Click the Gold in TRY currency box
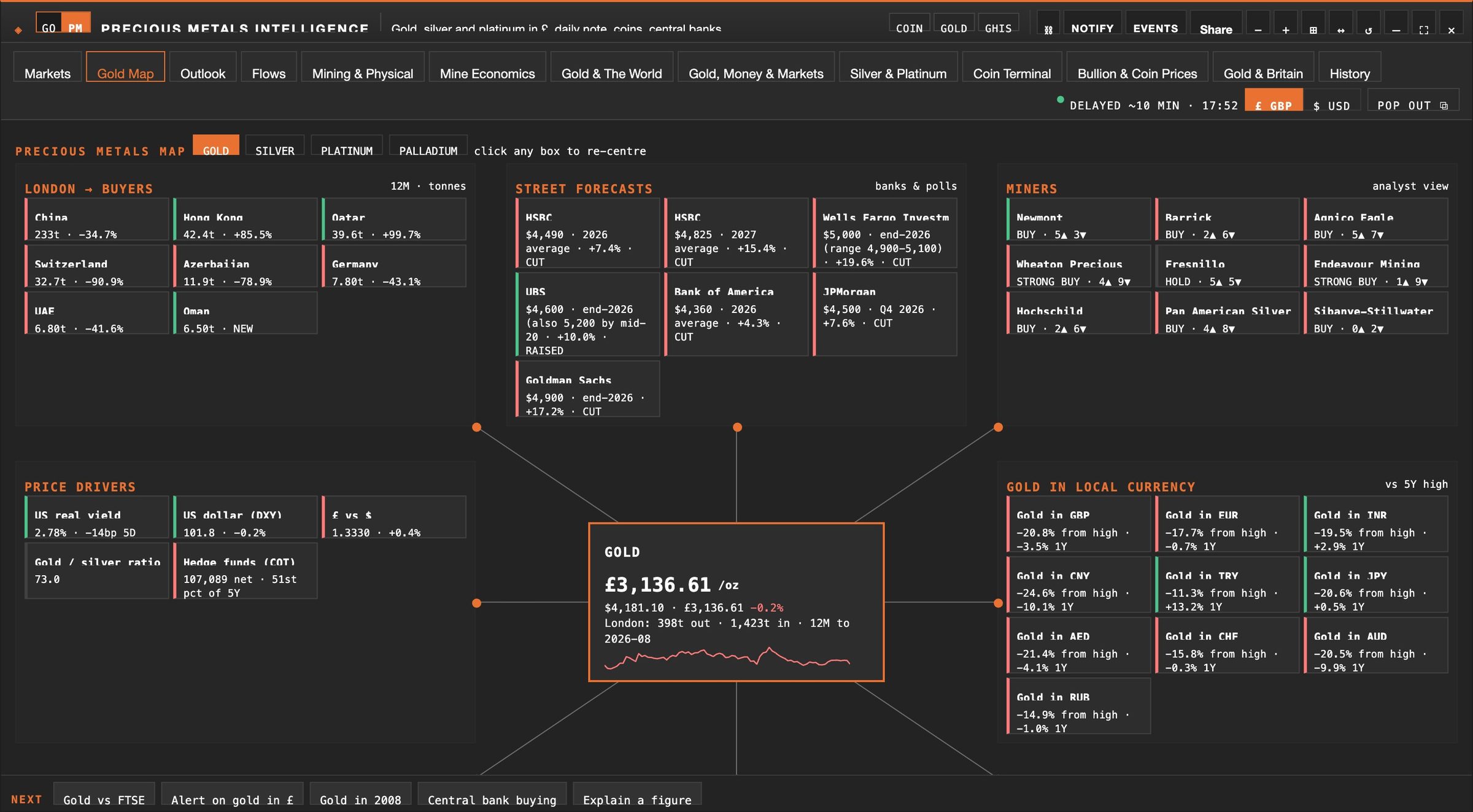Screen dimensions: 1473x812 pyautogui.click(x=1227, y=585)
